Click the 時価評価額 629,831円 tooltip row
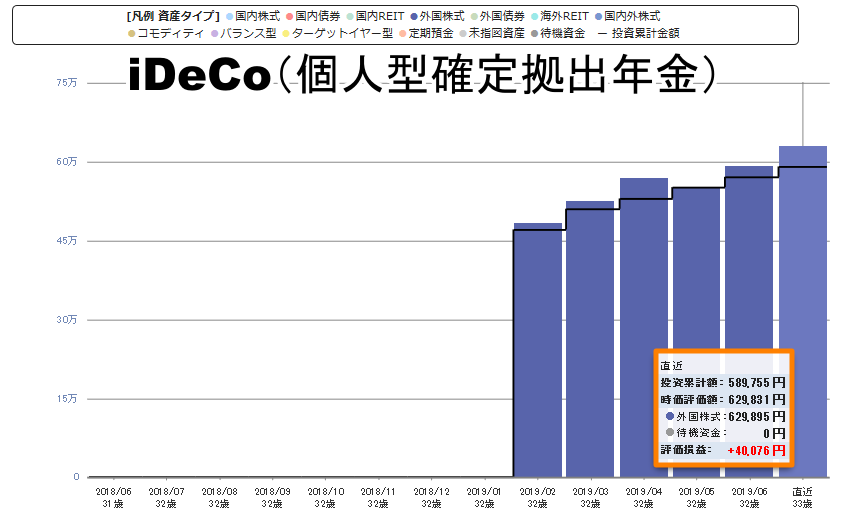The height and width of the screenshot is (528, 843). [723, 399]
